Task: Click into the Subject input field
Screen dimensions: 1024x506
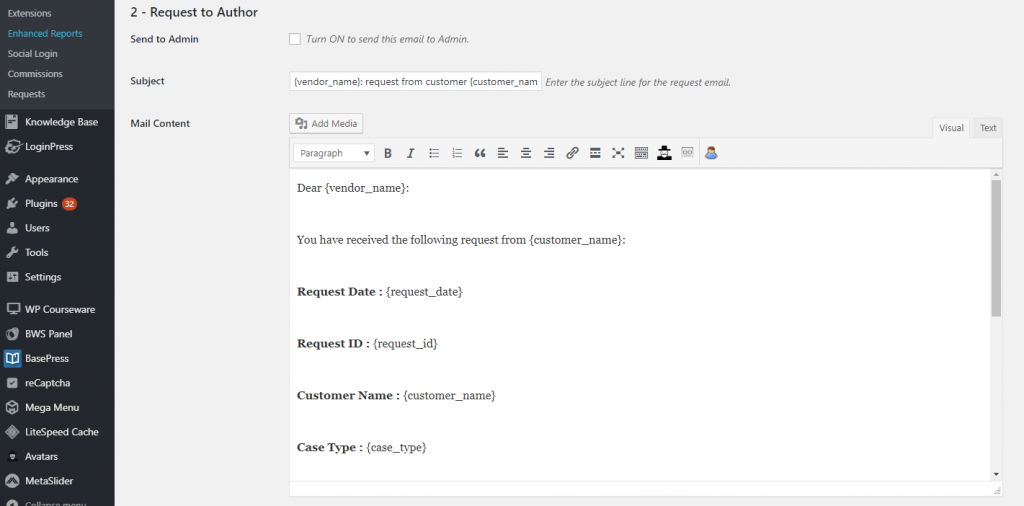Action: pyautogui.click(x=415, y=82)
